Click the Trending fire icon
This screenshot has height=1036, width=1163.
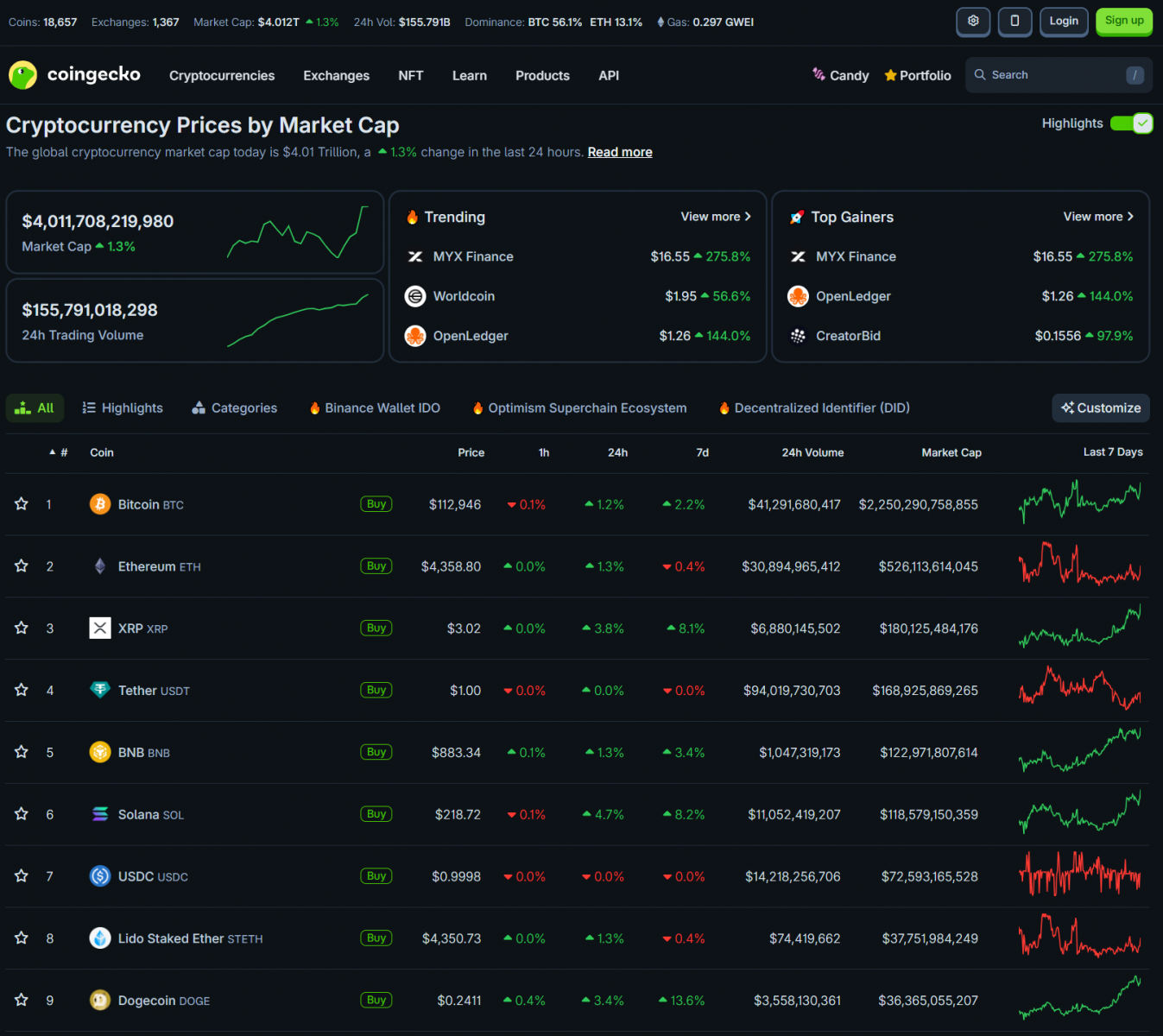(414, 217)
